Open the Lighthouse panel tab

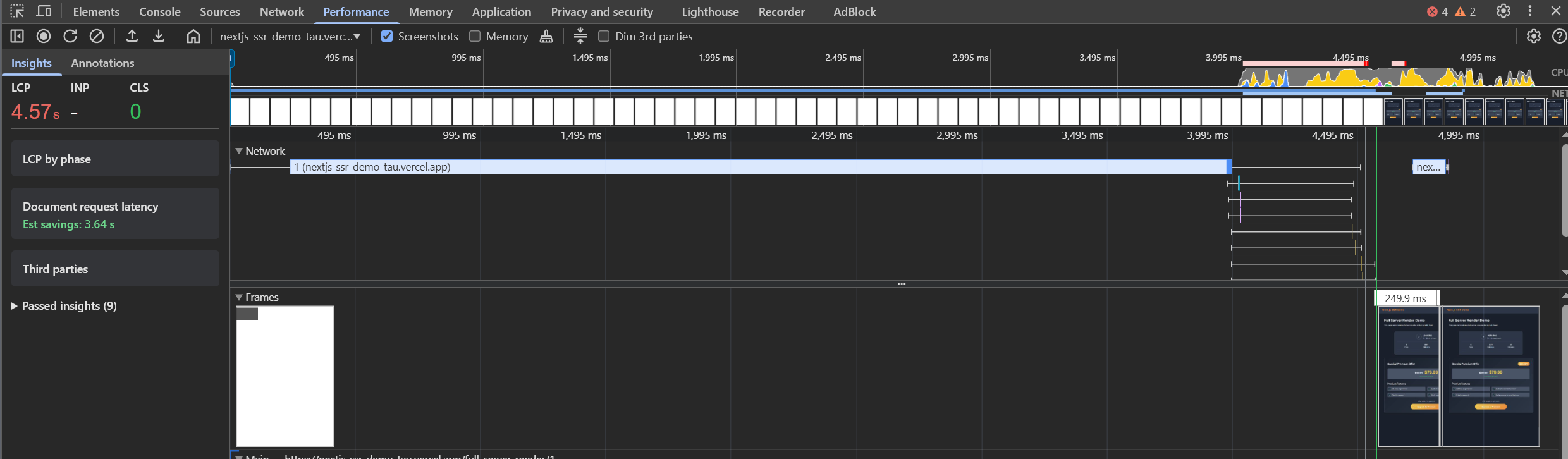coord(710,11)
